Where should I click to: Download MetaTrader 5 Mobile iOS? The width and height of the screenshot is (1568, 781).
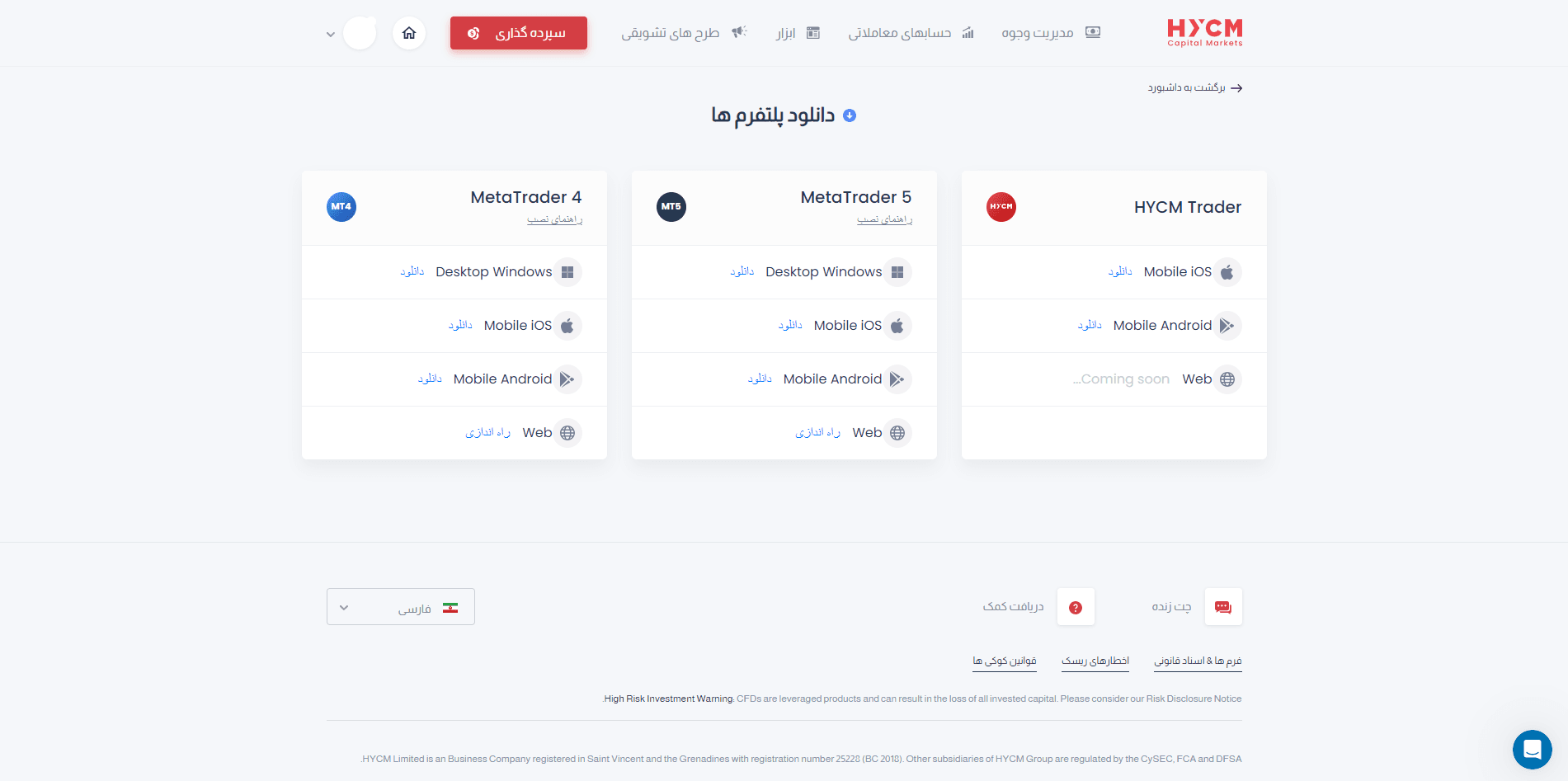pyautogui.click(x=790, y=325)
